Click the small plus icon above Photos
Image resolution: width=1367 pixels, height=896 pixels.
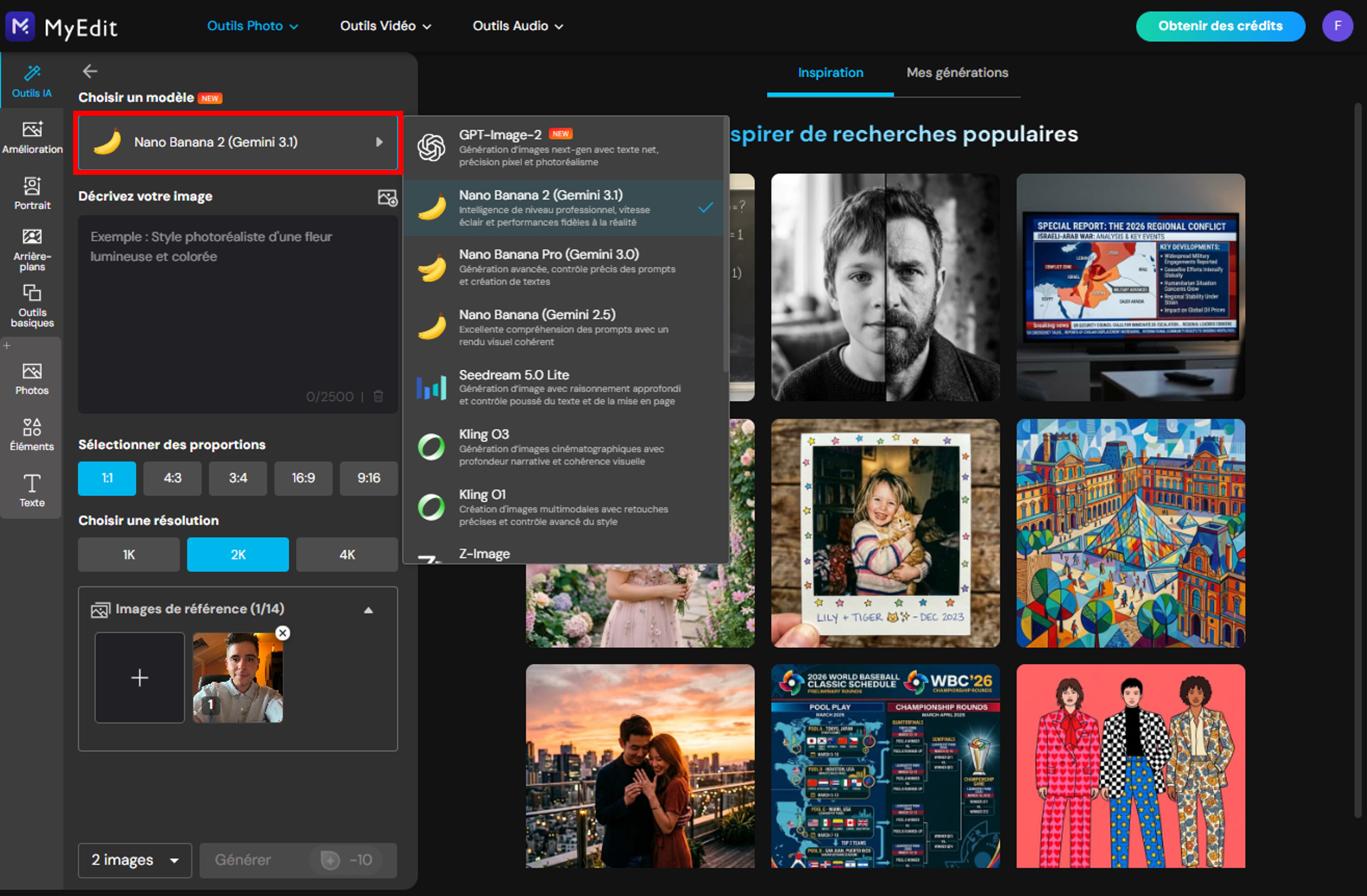tap(7, 346)
